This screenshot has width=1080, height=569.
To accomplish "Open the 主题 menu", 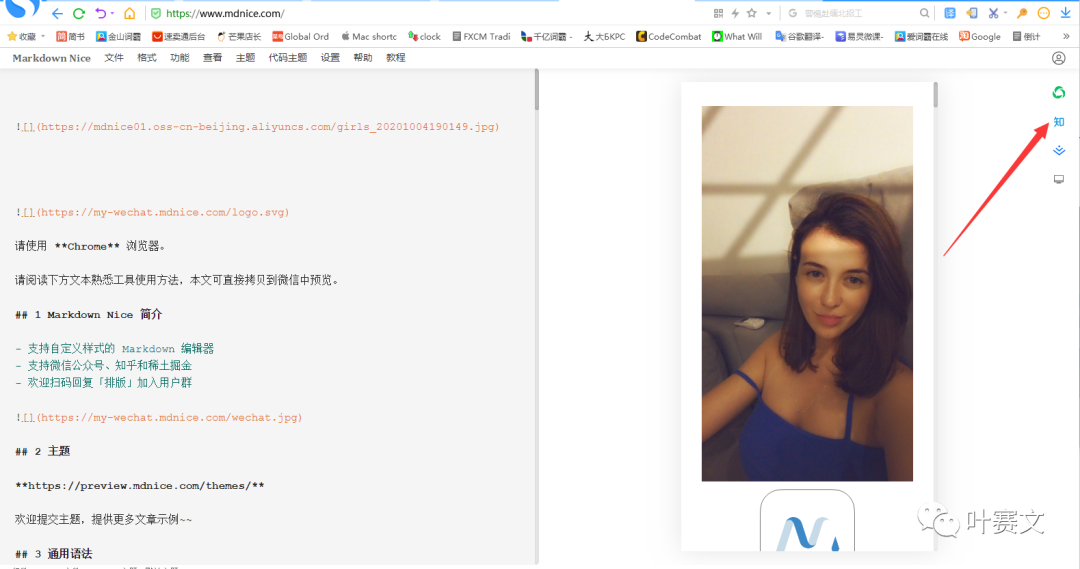I will click(x=245, y=58).
